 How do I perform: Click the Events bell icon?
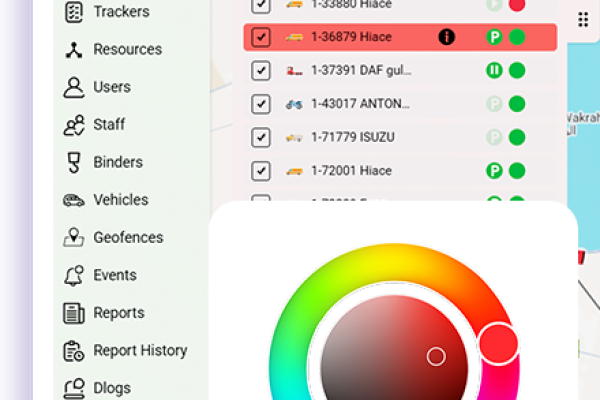pyautogui.click(x=73, y=275)
